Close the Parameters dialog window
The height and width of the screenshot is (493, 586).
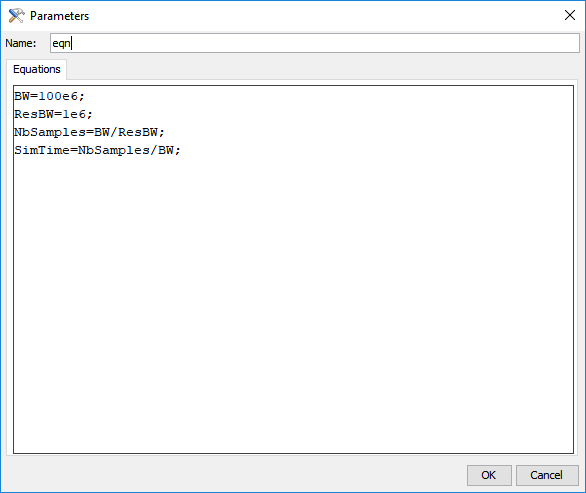(570, 15)
